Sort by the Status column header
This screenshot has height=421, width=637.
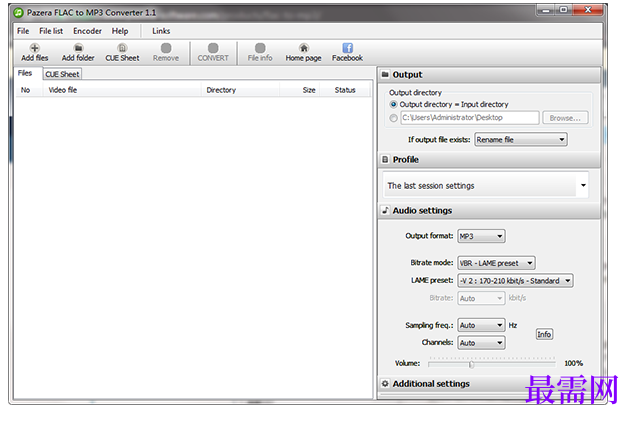345,90
